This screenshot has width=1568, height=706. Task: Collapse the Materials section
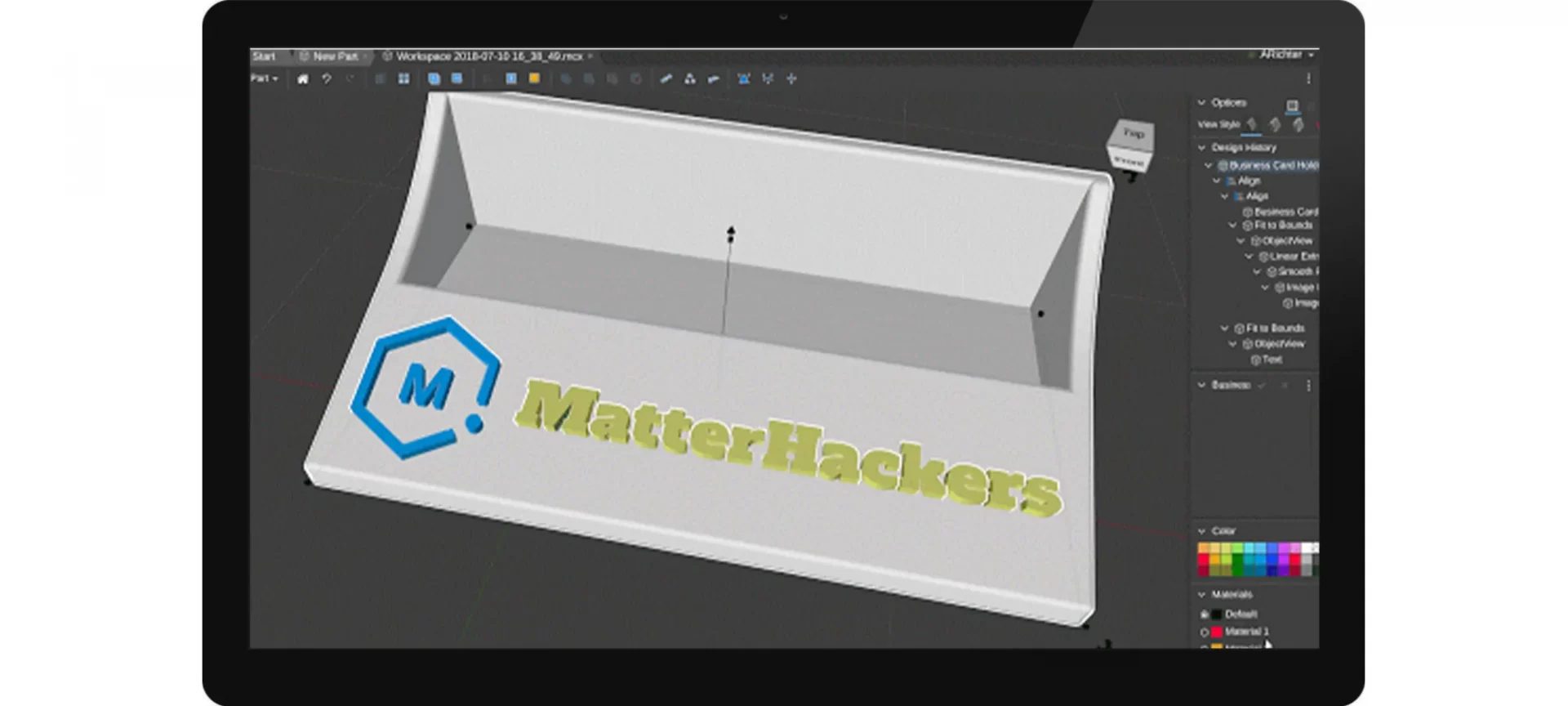pyautogui.click(x=1201, y=595)
